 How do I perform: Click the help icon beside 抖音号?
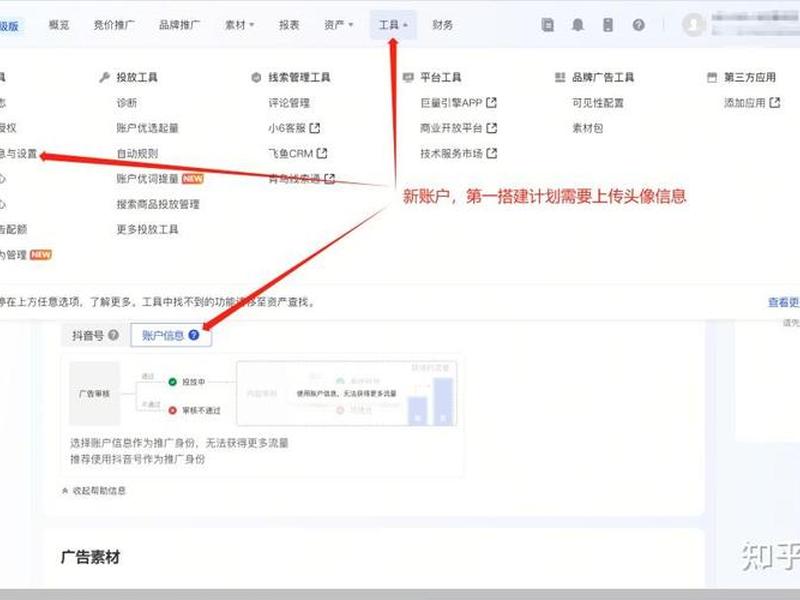(113, 335)
